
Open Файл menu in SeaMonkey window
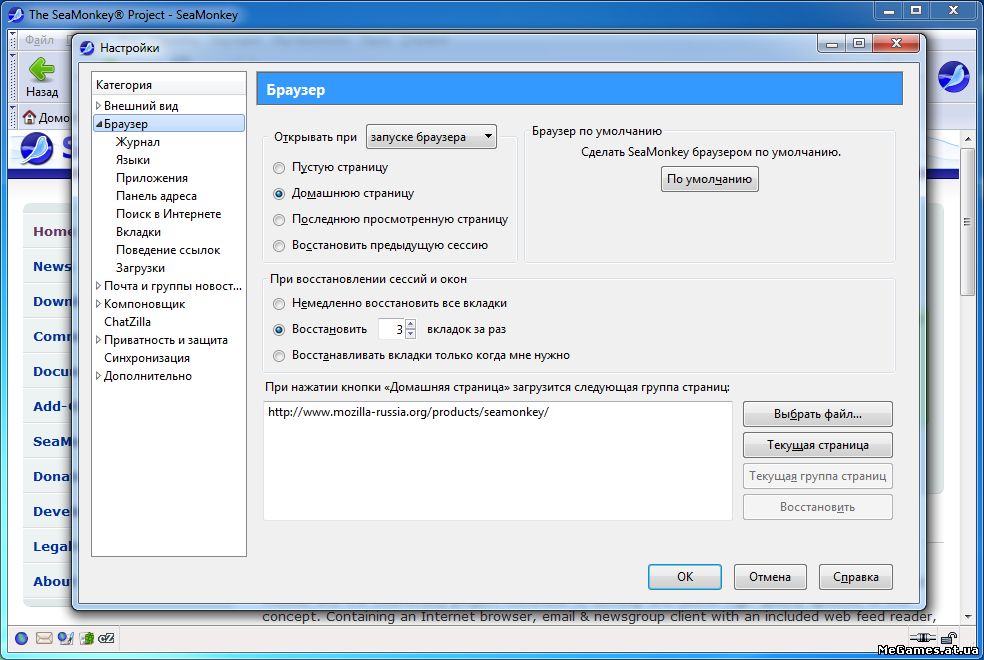[x=39, y=40]
